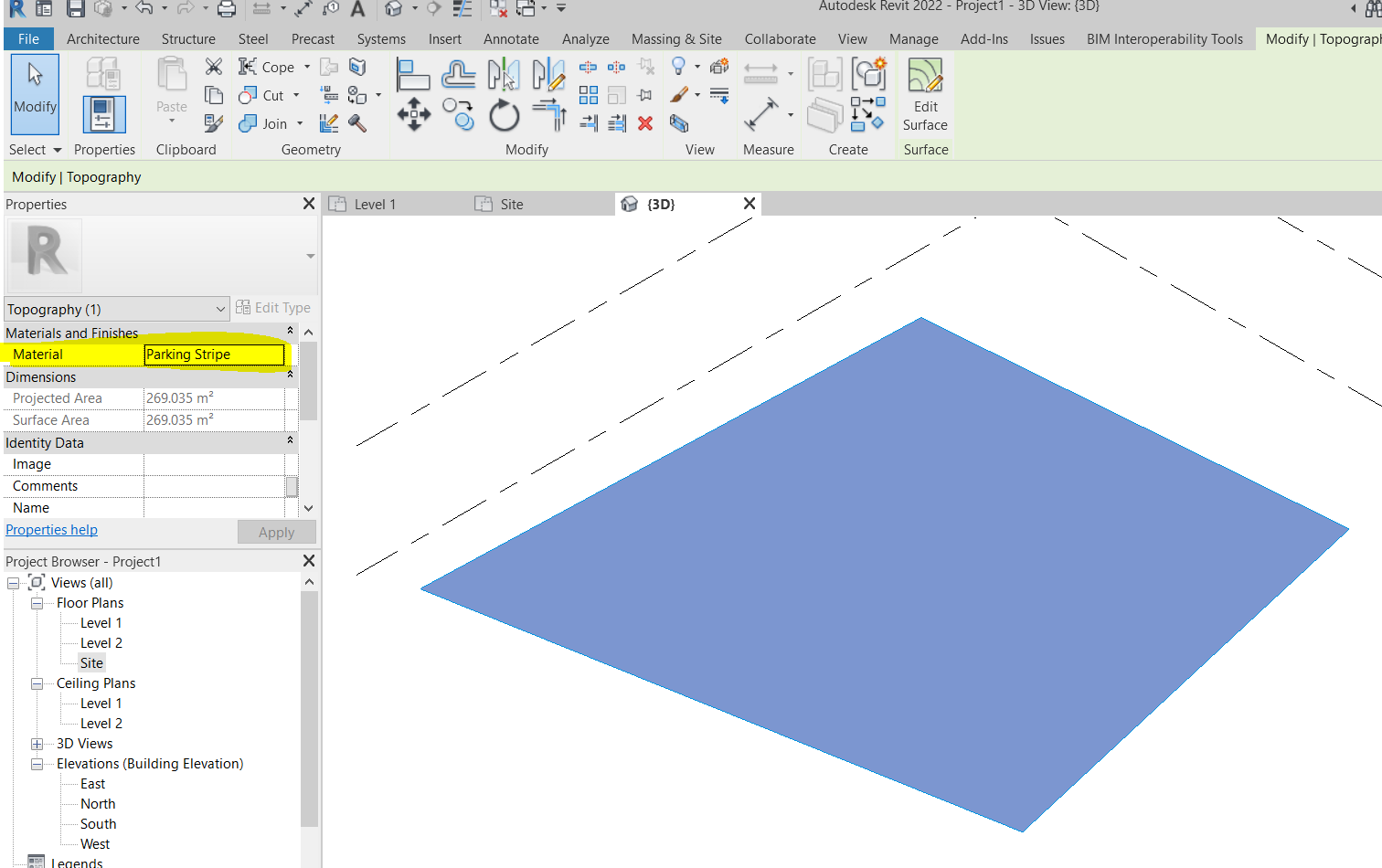
Task: Open the Massing & Site ribbon tab
Action: click(676, 38)
